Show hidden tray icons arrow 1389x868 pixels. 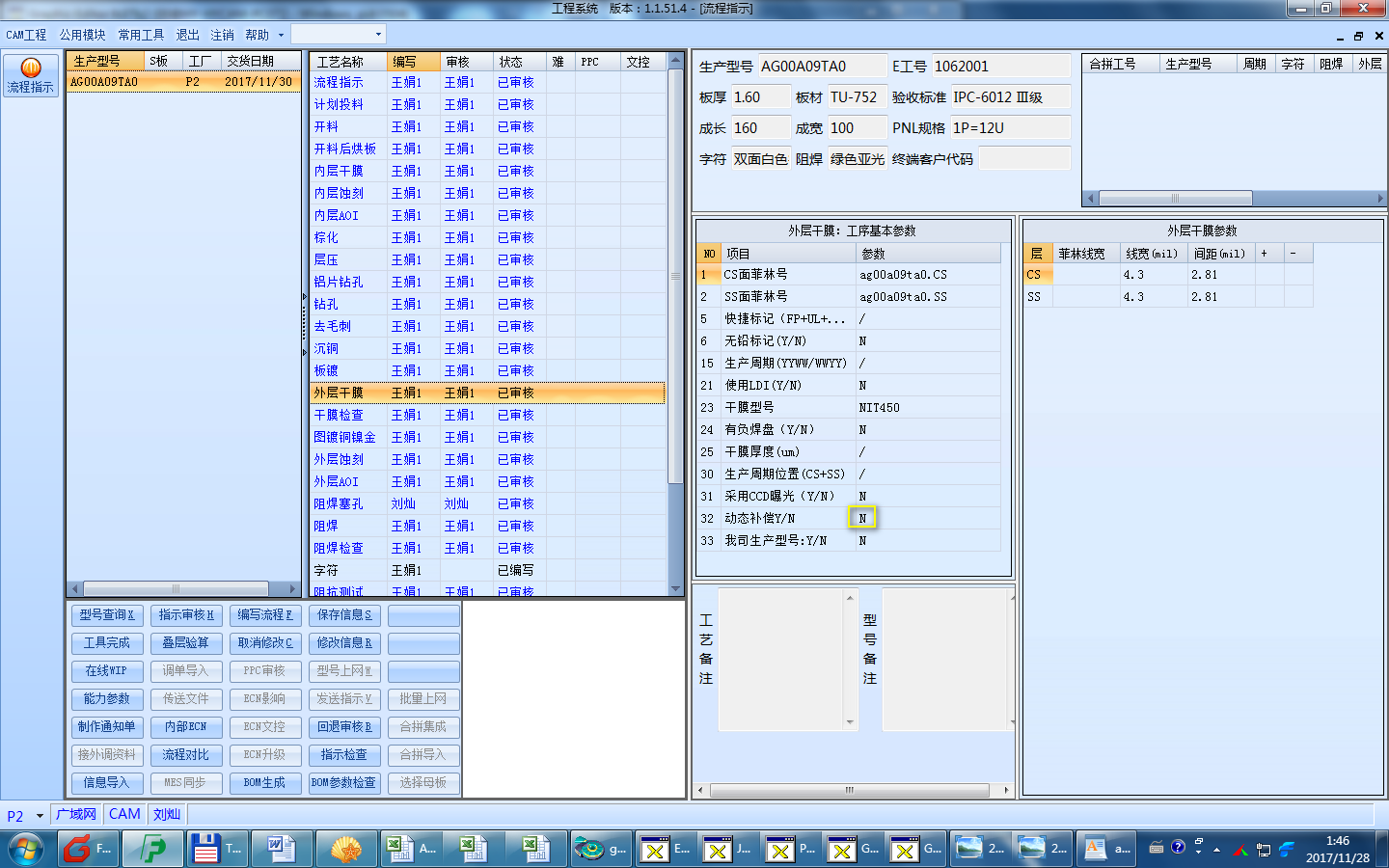click(x=1216, y=850)
